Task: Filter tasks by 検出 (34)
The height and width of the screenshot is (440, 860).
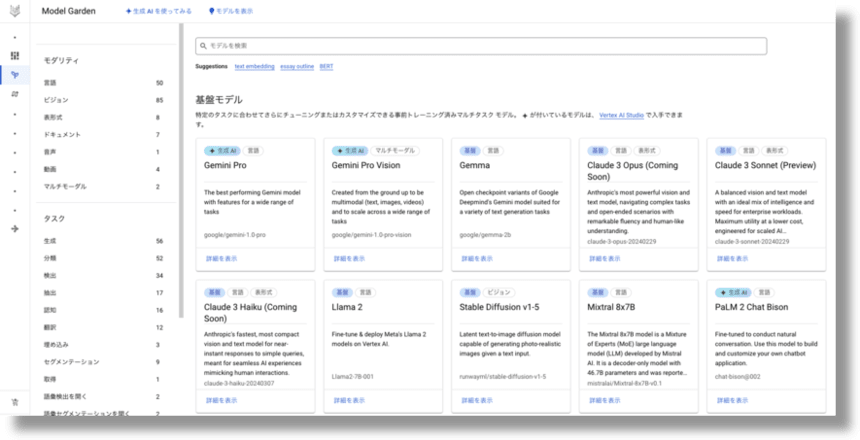Action: (104, 275)
